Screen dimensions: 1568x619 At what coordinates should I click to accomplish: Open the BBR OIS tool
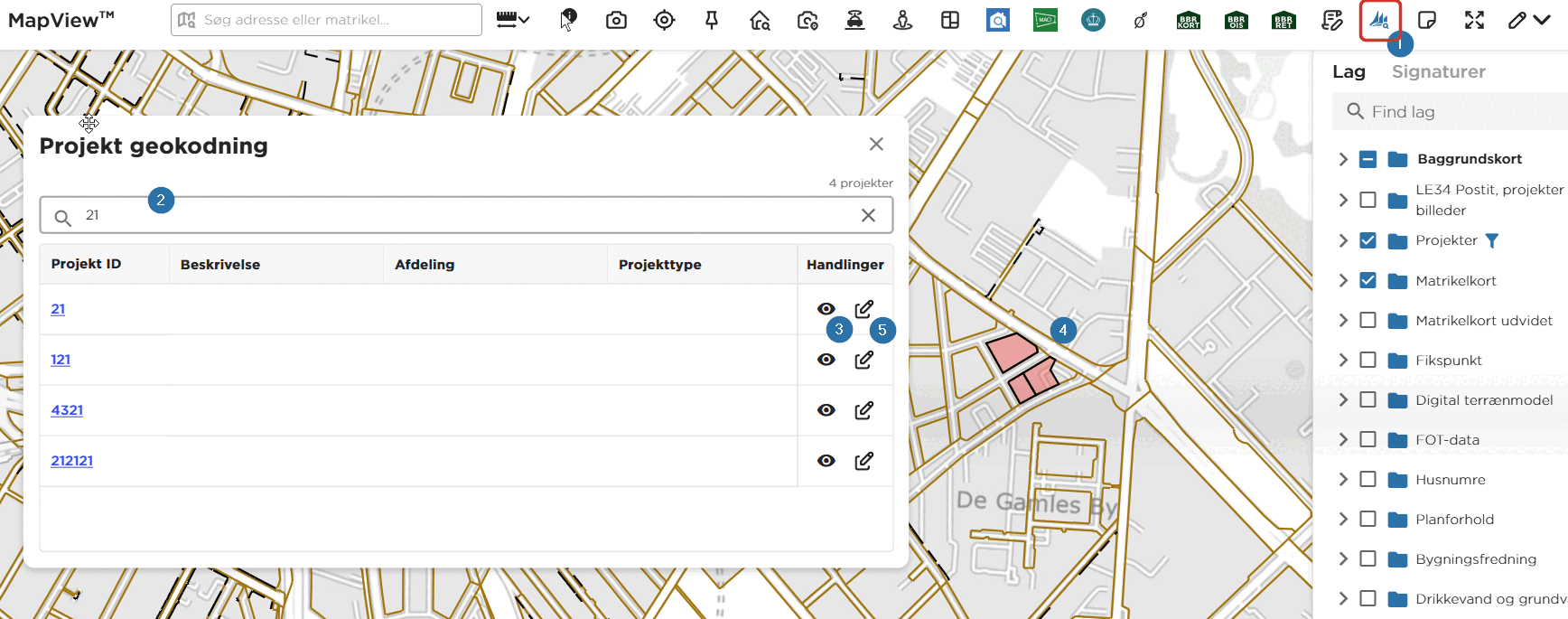(x=1237, y=21)
